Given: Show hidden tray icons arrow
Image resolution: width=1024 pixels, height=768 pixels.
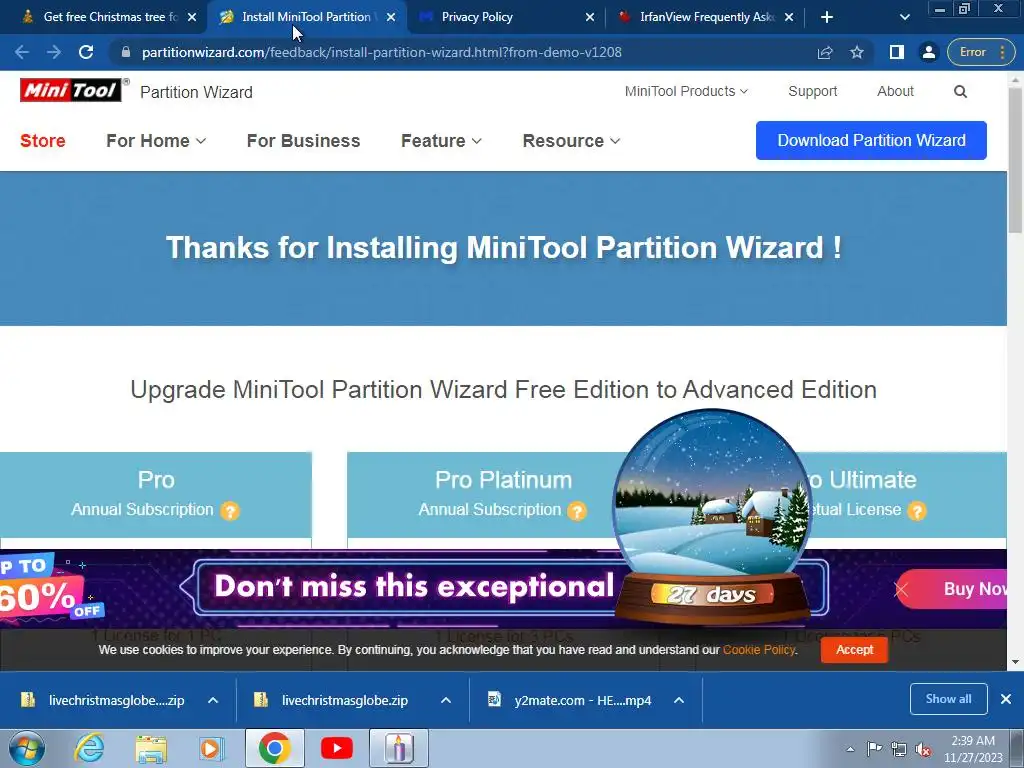Looking at the screenshot, I should pos(850,749).
